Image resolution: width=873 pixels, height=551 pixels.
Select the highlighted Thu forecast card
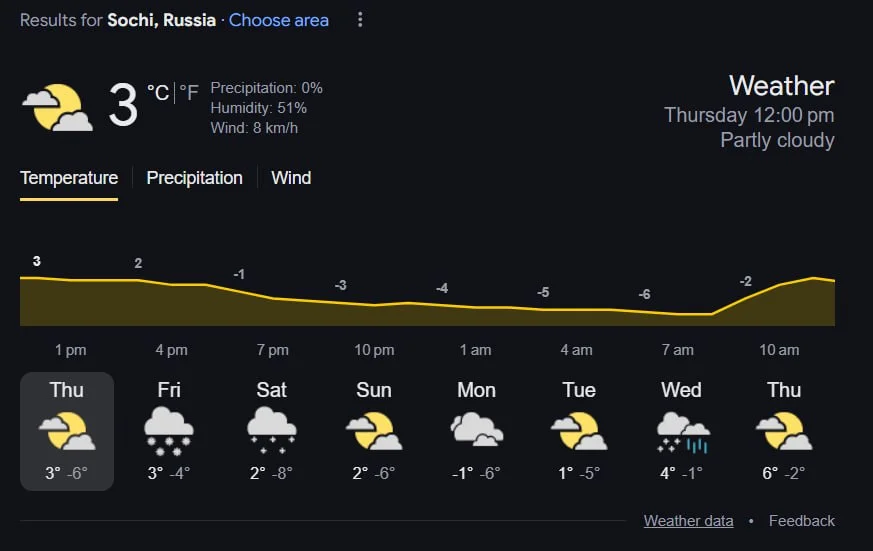click(x=67, y=431)
